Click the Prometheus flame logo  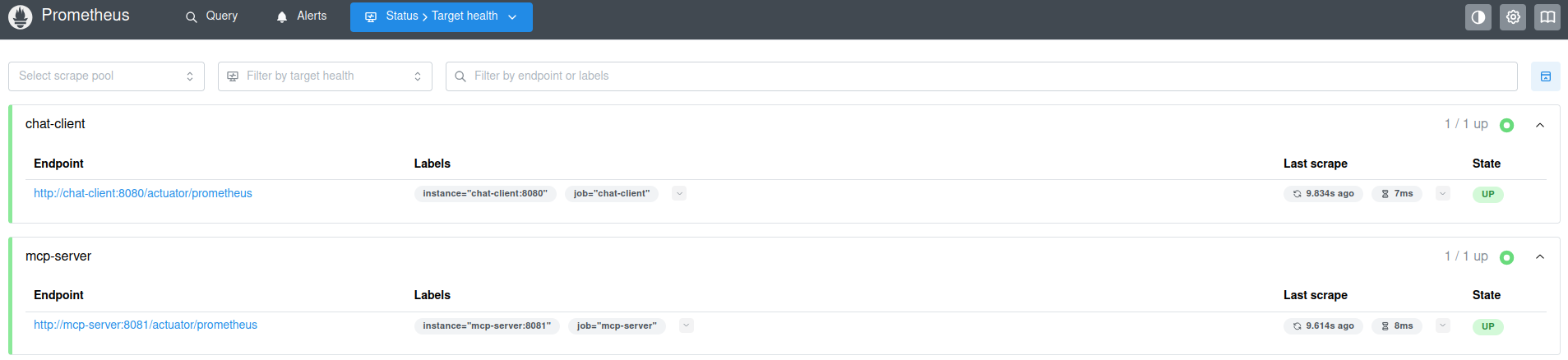pos(21,16)
